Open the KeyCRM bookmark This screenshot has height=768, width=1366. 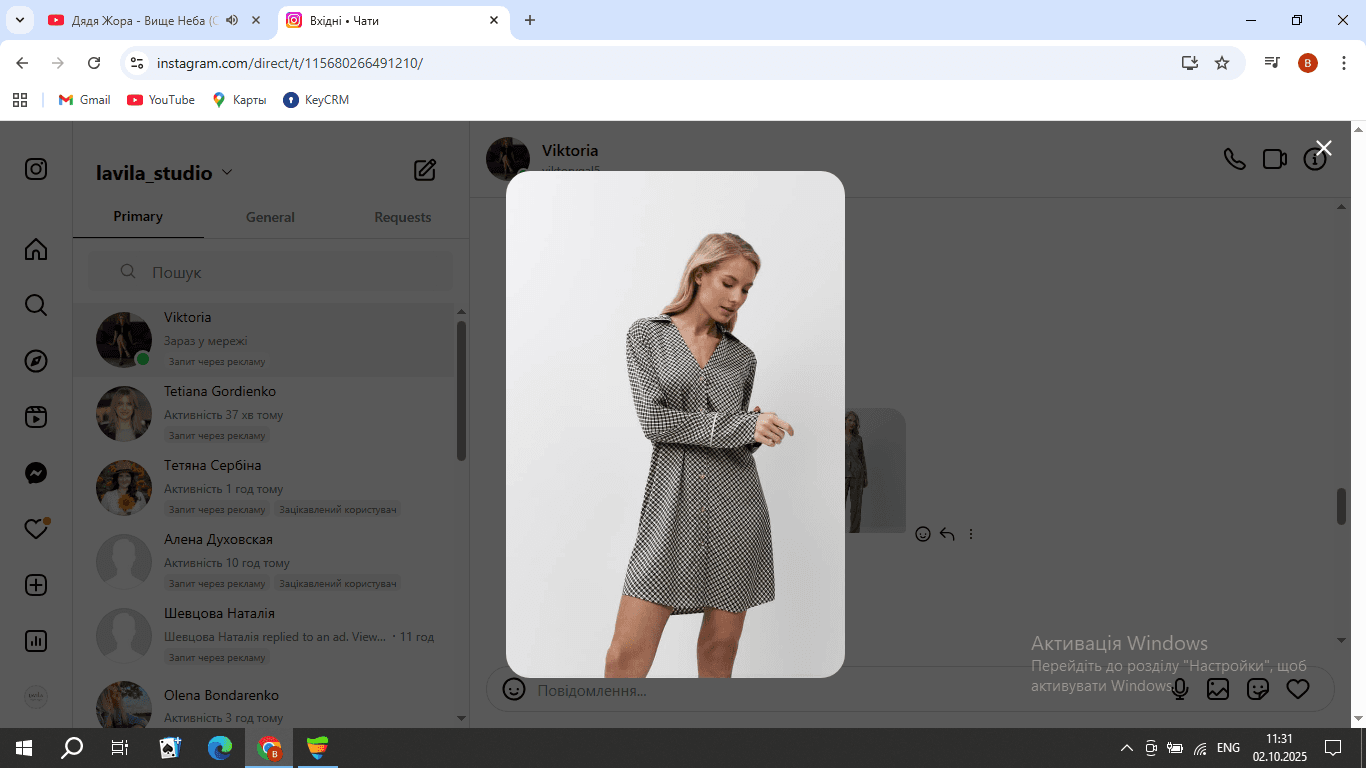point(316,100)
